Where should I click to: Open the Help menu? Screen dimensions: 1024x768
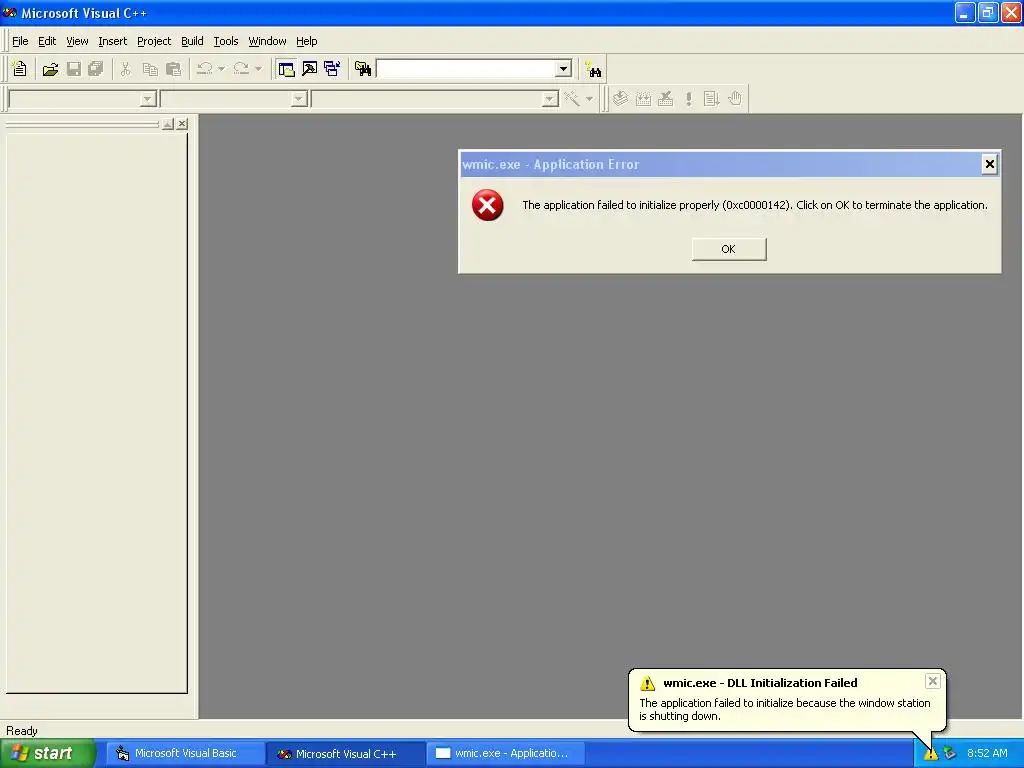coord(306,41)
